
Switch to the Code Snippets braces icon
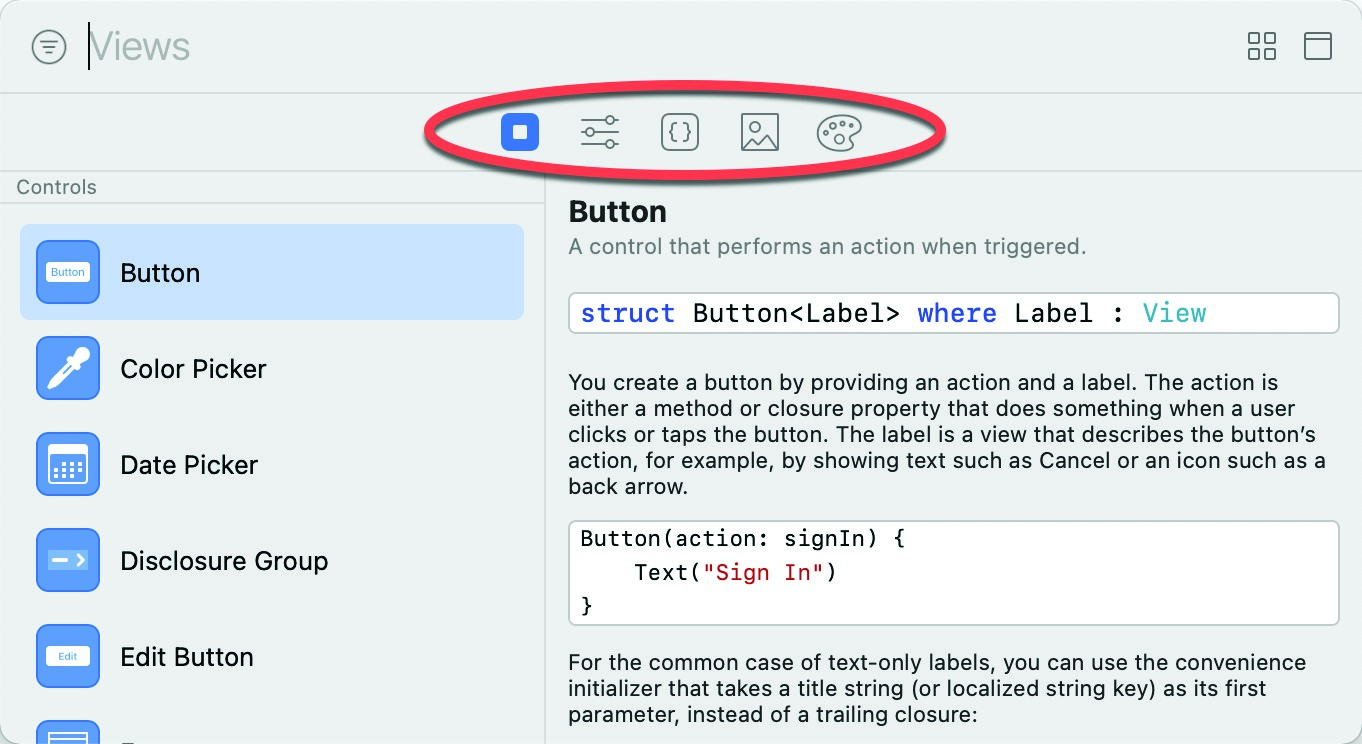(x=680, y=132)
